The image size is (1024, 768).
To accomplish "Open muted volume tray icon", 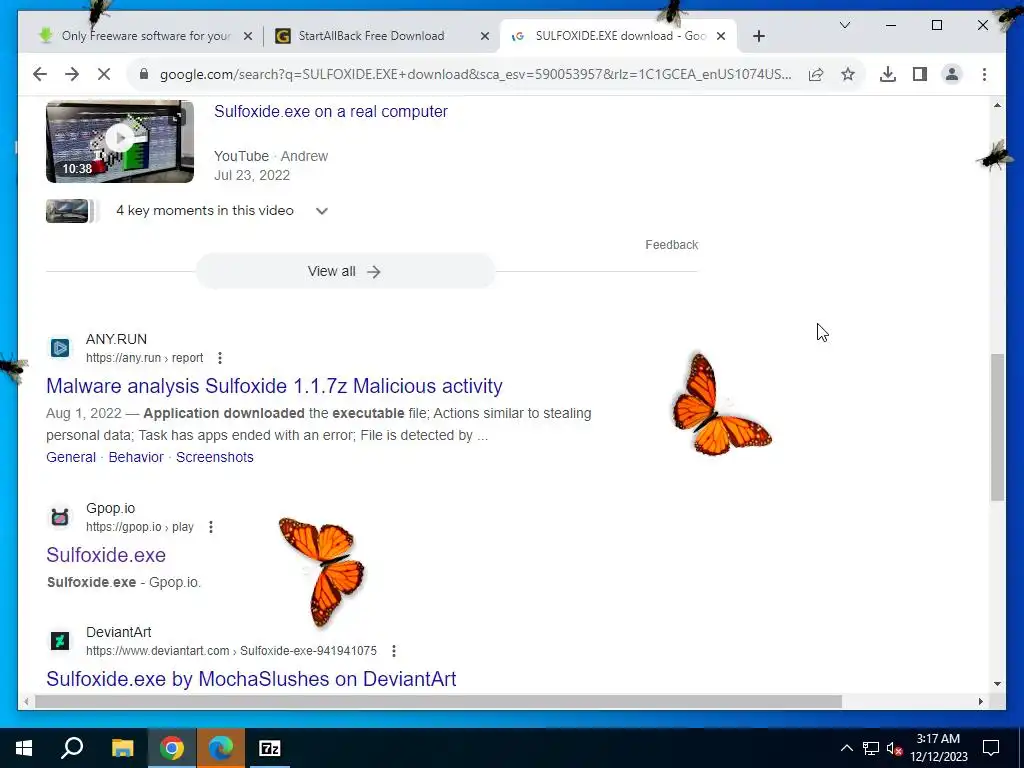I will tap(894, 748).
